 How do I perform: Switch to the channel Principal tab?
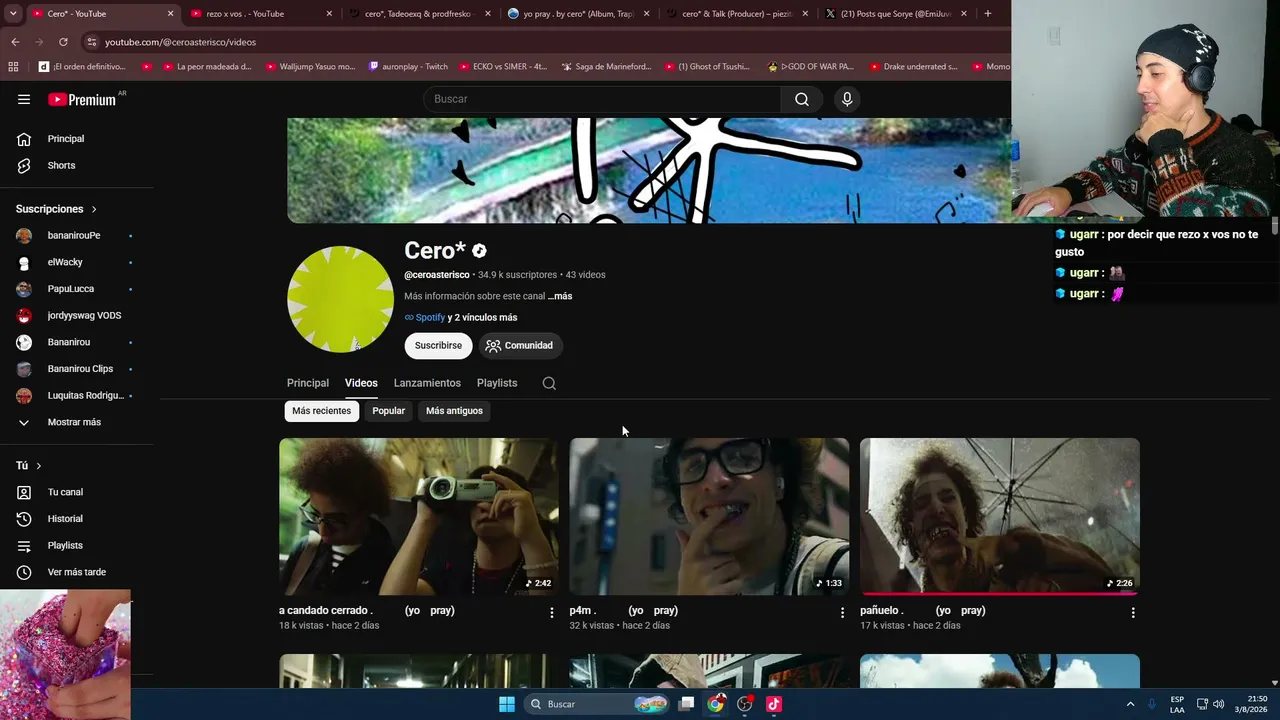point(308,383)
